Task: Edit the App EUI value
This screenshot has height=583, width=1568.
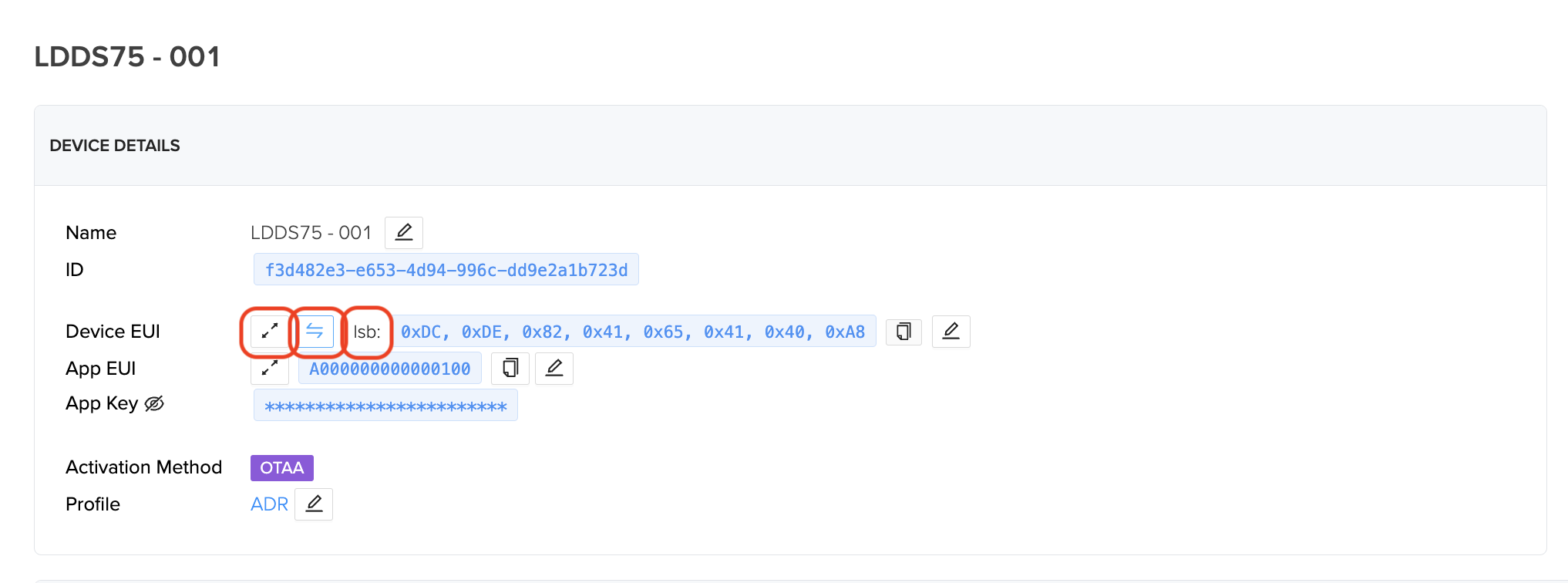Action: click(554, 369)
